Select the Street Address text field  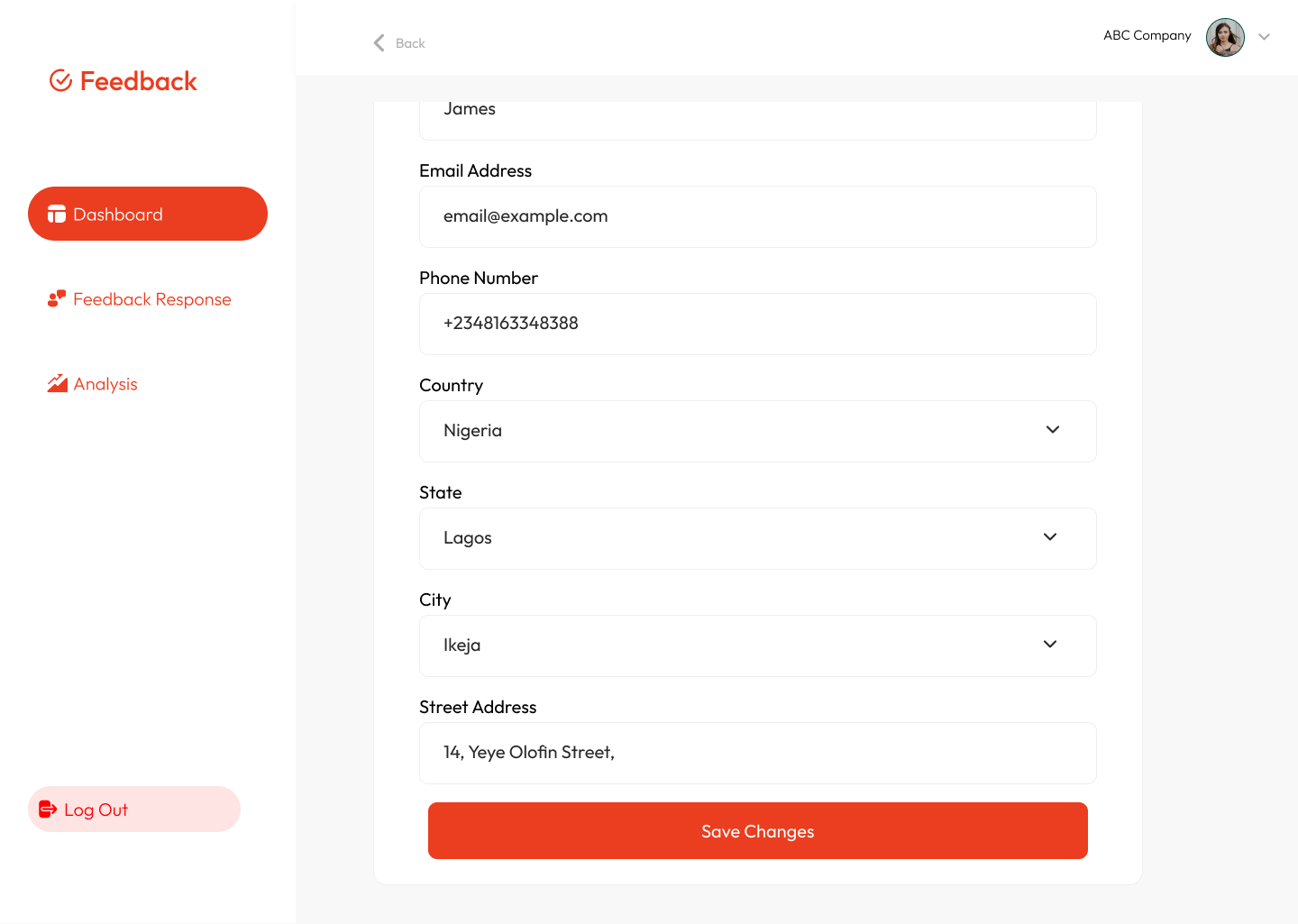(757, 753)
